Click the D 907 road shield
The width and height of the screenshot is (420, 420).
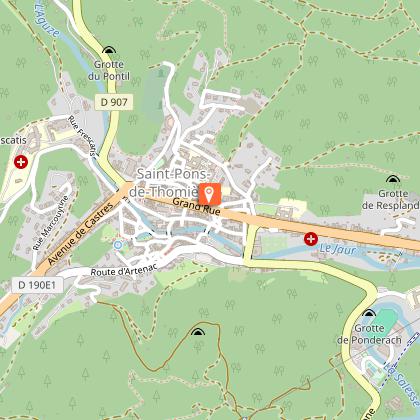[114, 102]
